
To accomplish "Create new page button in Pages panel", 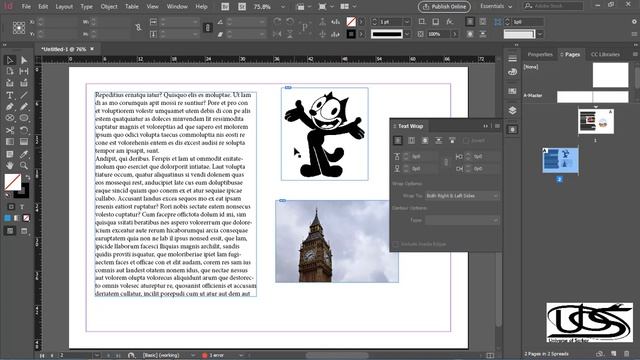I will coord(613,353).
